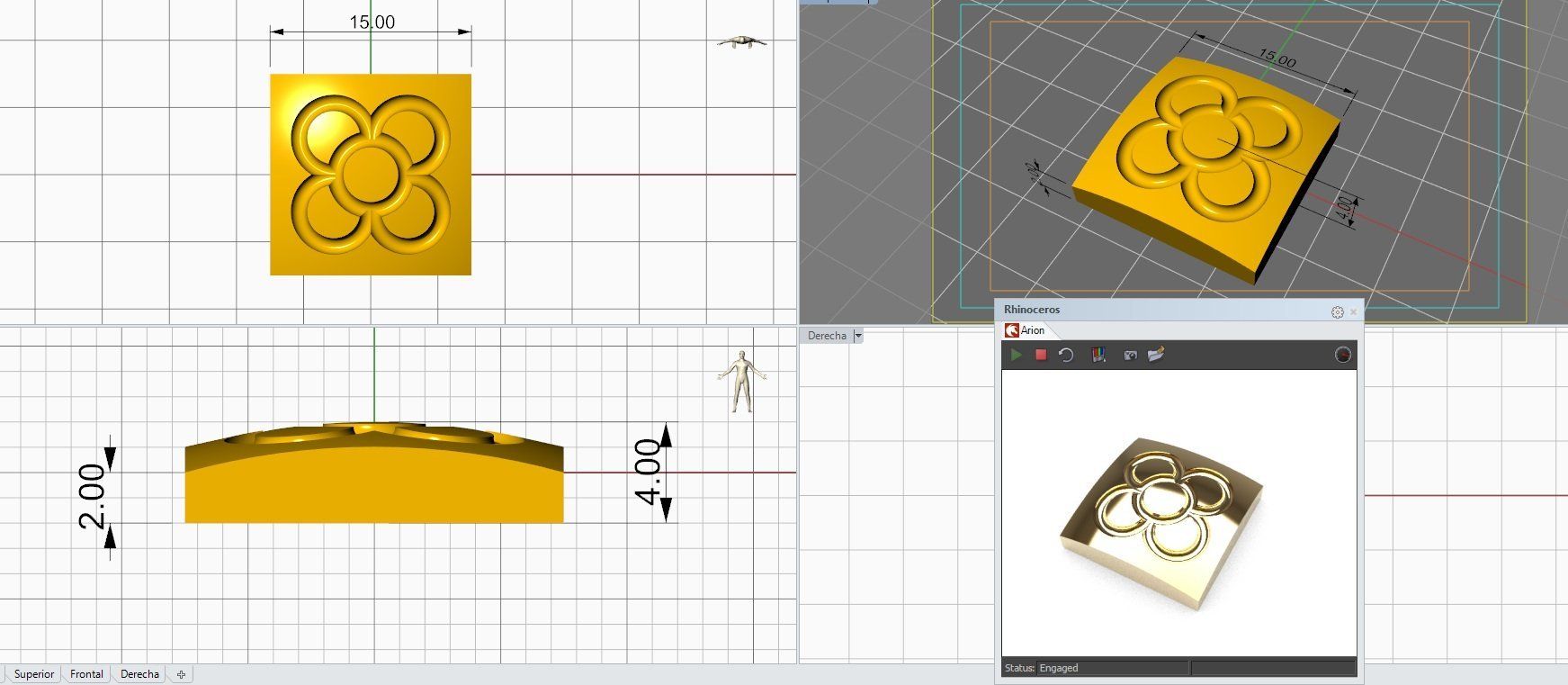Click the render gauge dial icon
This screenshot has width=1568, height=685.
1342,355
